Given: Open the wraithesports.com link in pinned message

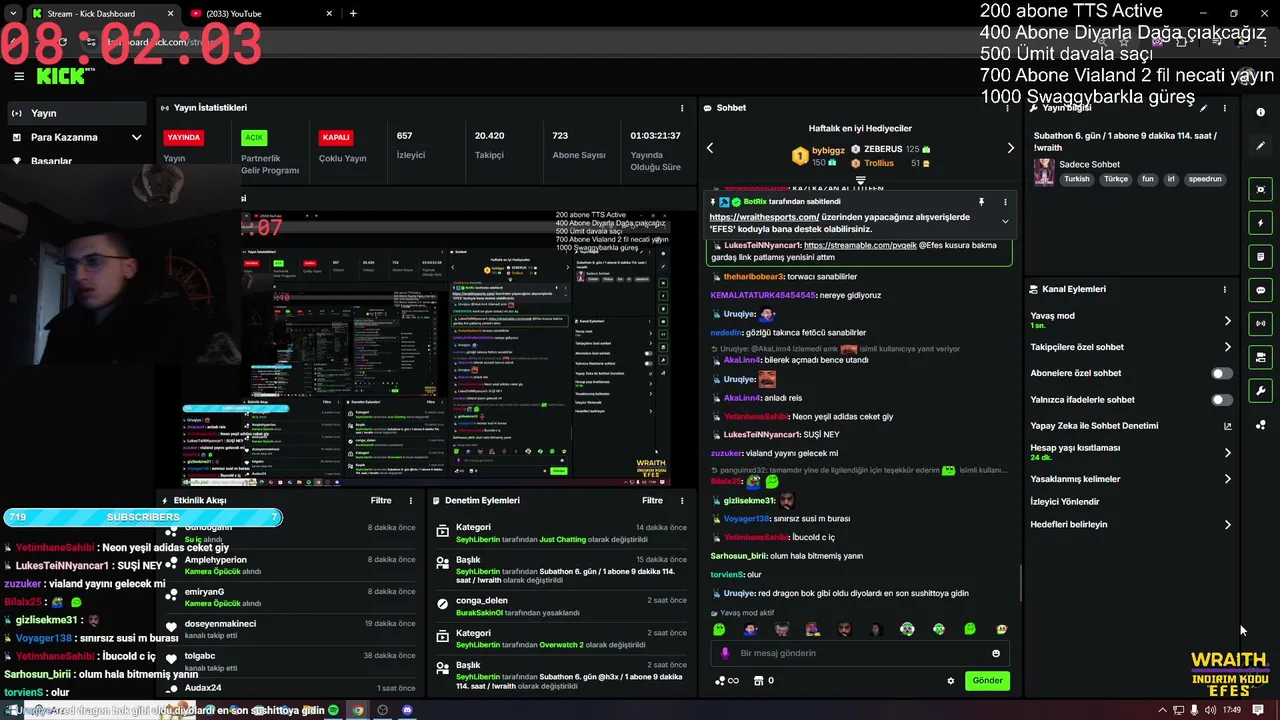Looking at the screenshot, I should coord(764,217).
